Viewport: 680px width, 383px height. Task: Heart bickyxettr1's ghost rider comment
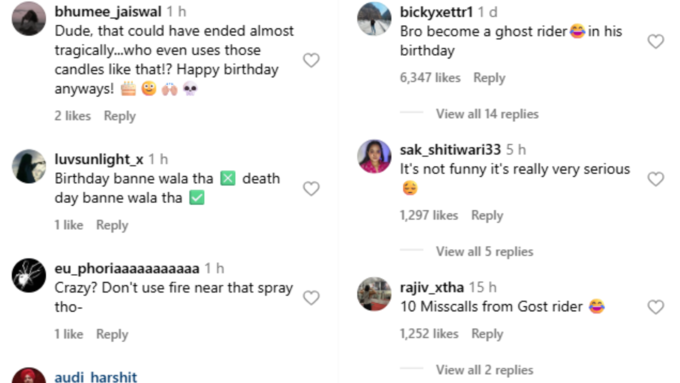656,42
